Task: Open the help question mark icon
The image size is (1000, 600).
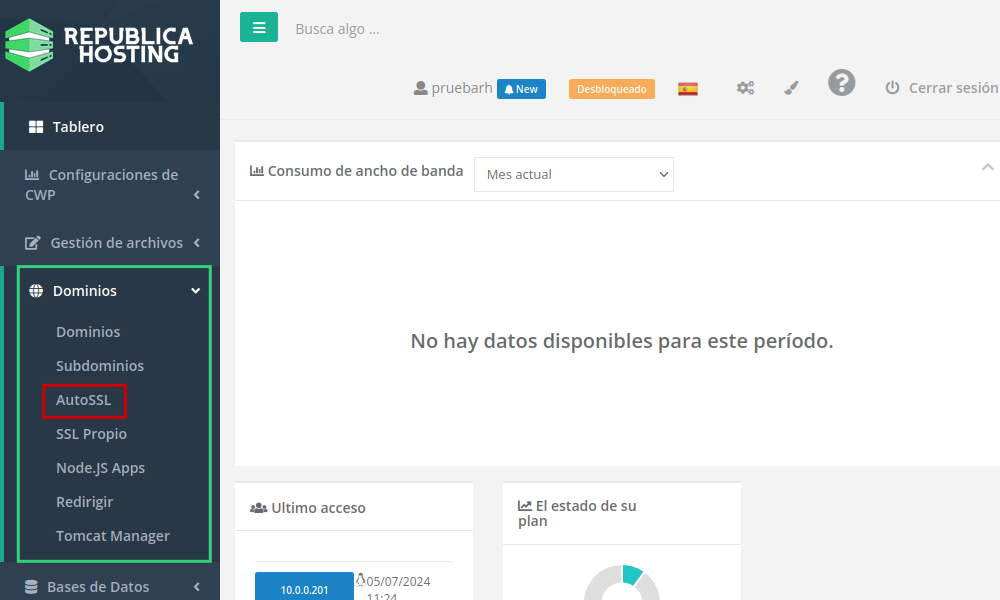Action: point(841,83)
